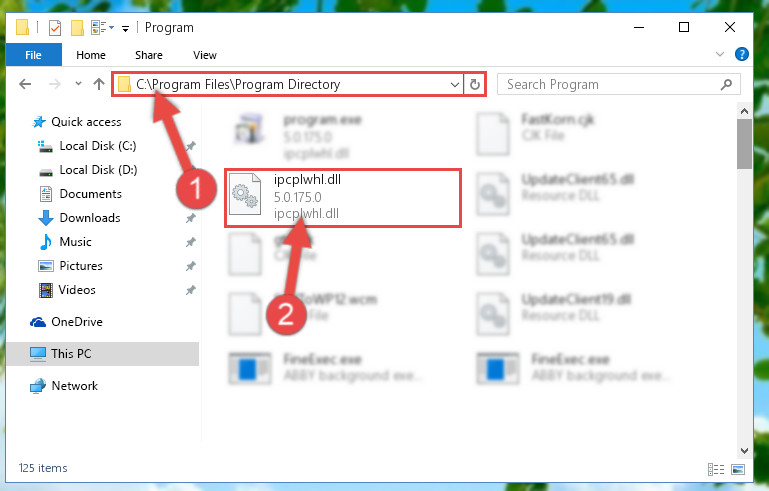
Task: Open Pictures in the sidebar
Action: click(81, 266)
